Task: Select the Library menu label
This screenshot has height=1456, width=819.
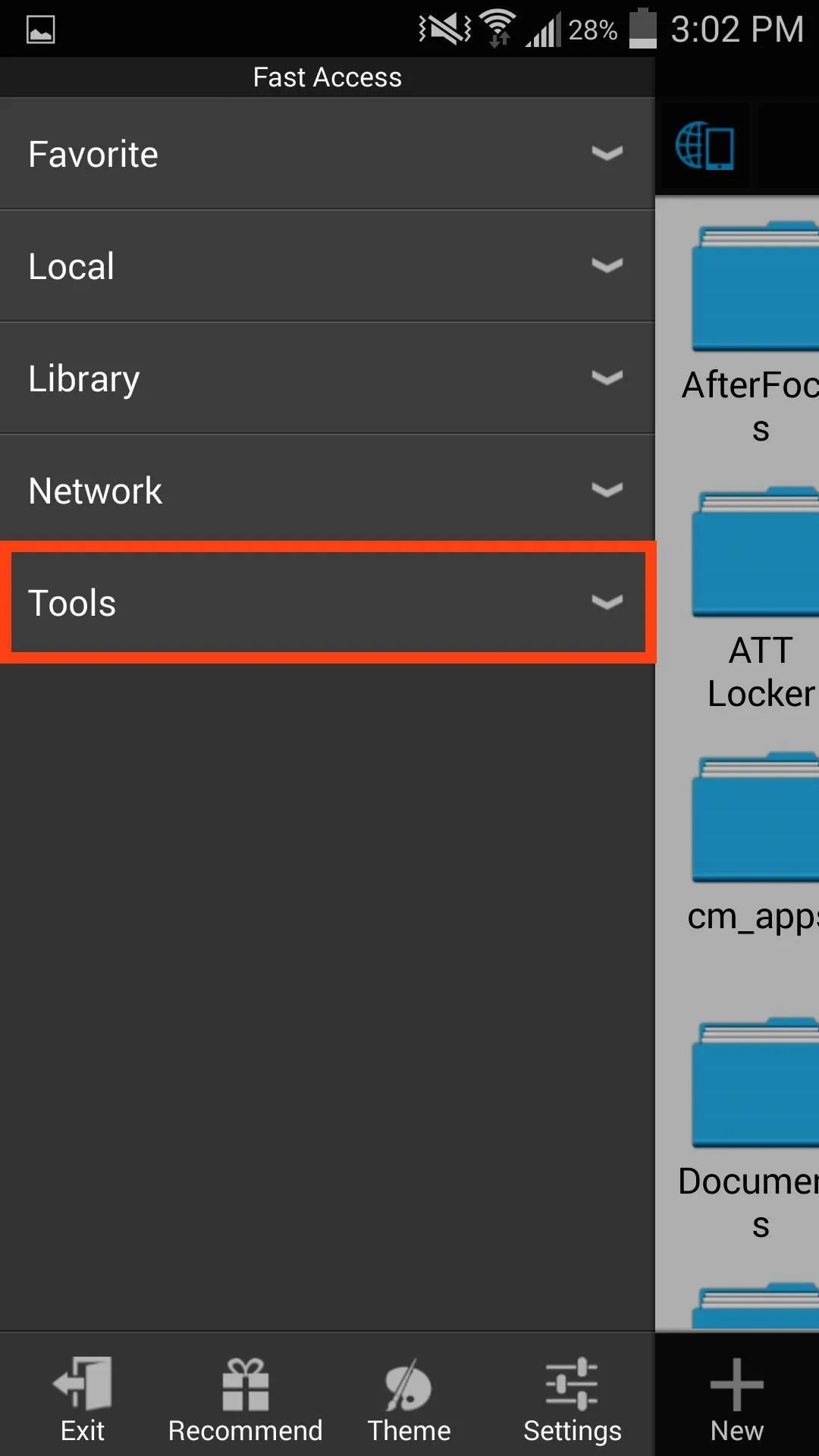Action: coord(84,378)
